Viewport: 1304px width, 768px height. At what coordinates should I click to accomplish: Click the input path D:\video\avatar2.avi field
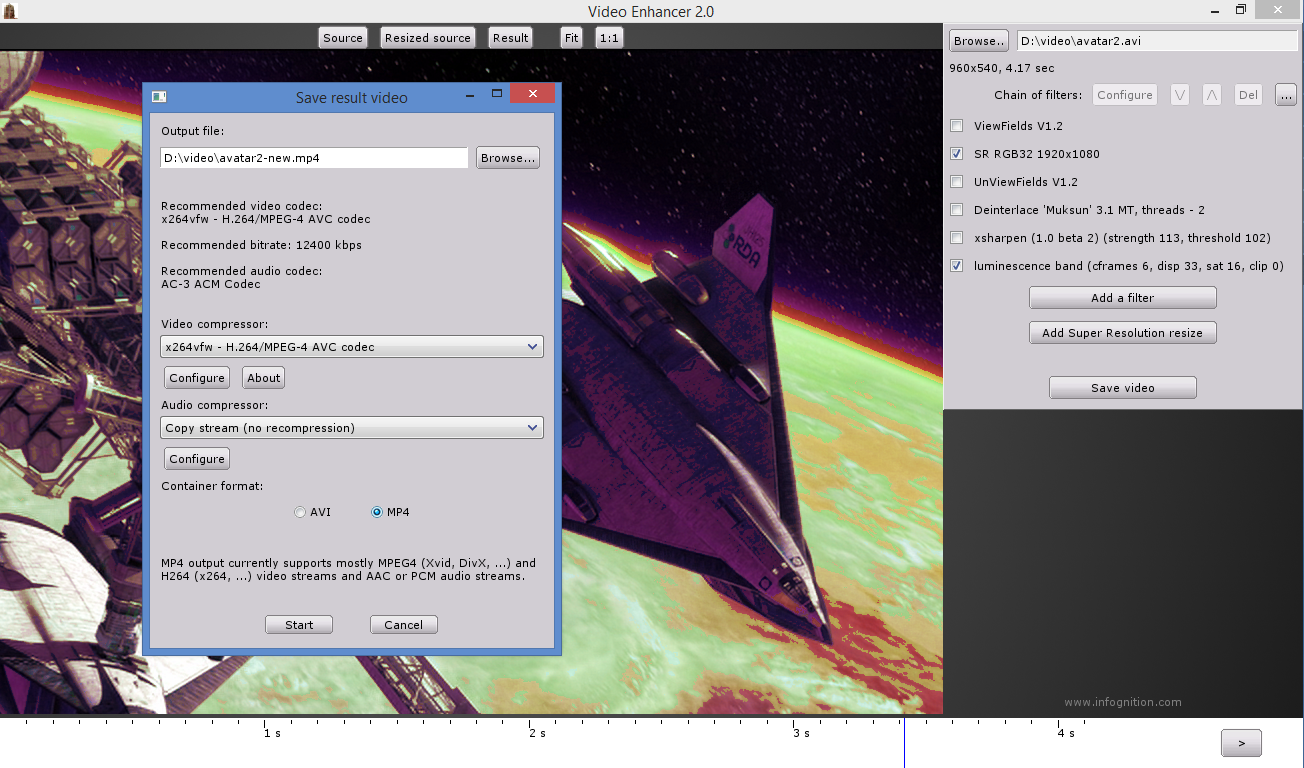(1157, 41)
